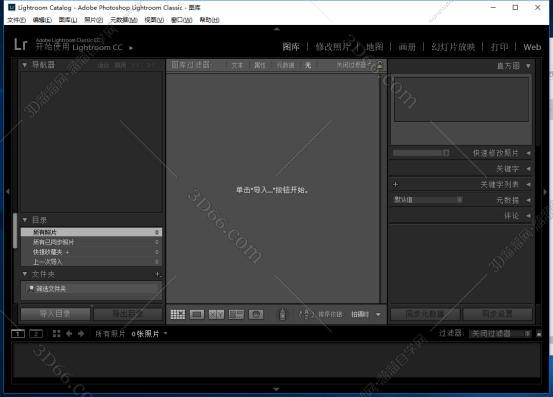Open the 帮助 Help menu
The width and height of the screenshot is (553, 397).
click(x=209, y=20)
